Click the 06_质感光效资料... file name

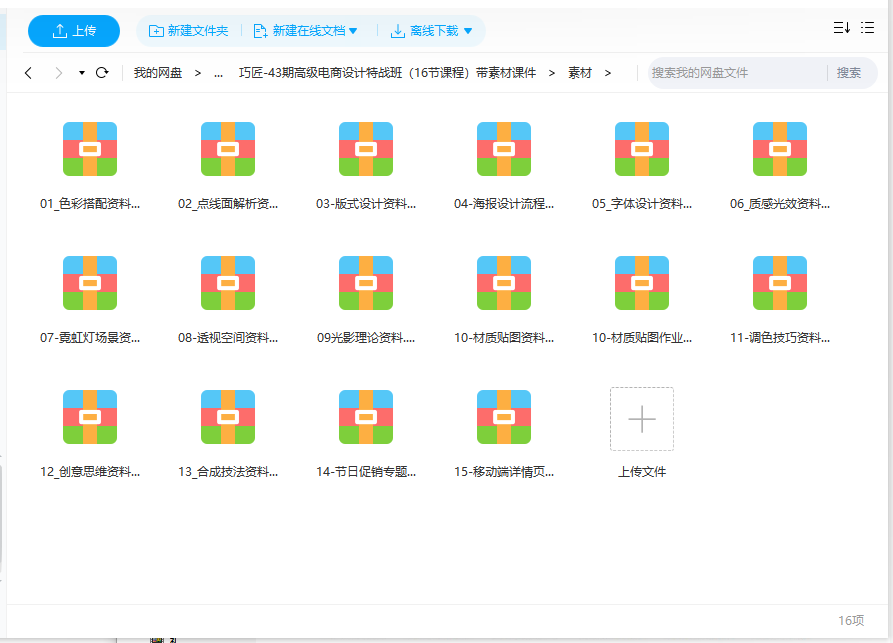coord(780,203)
